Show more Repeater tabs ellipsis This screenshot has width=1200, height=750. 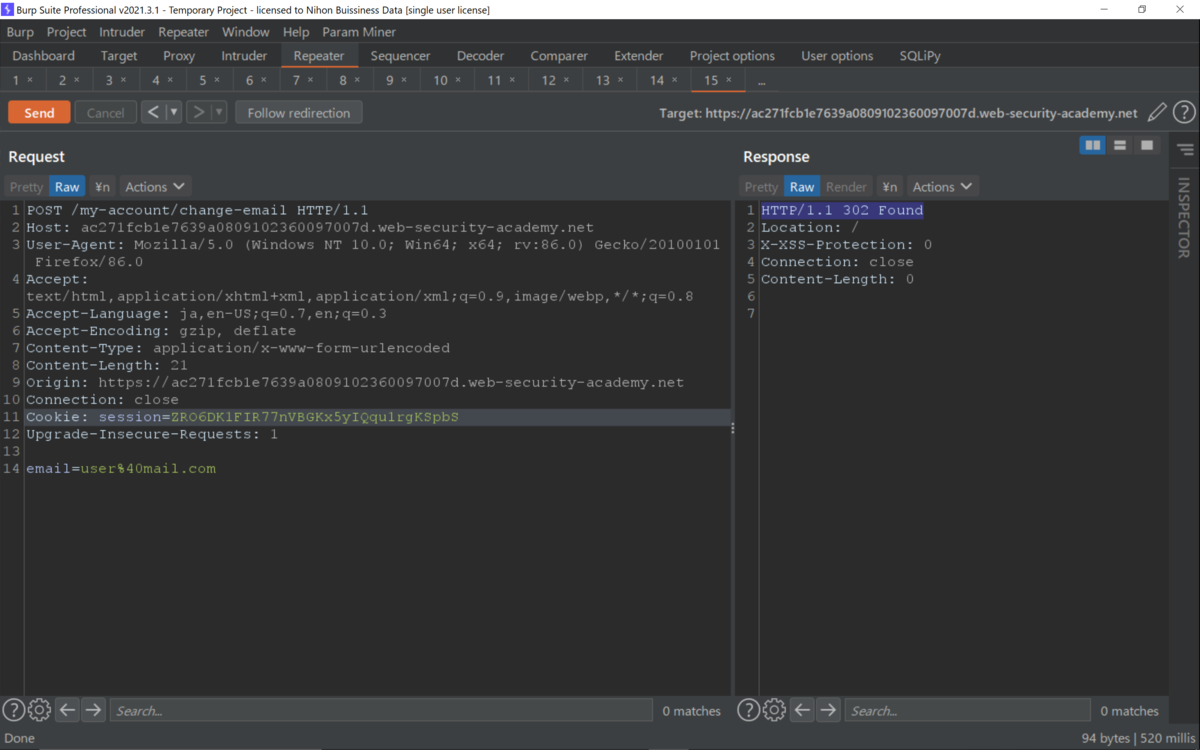click(762, 80)
